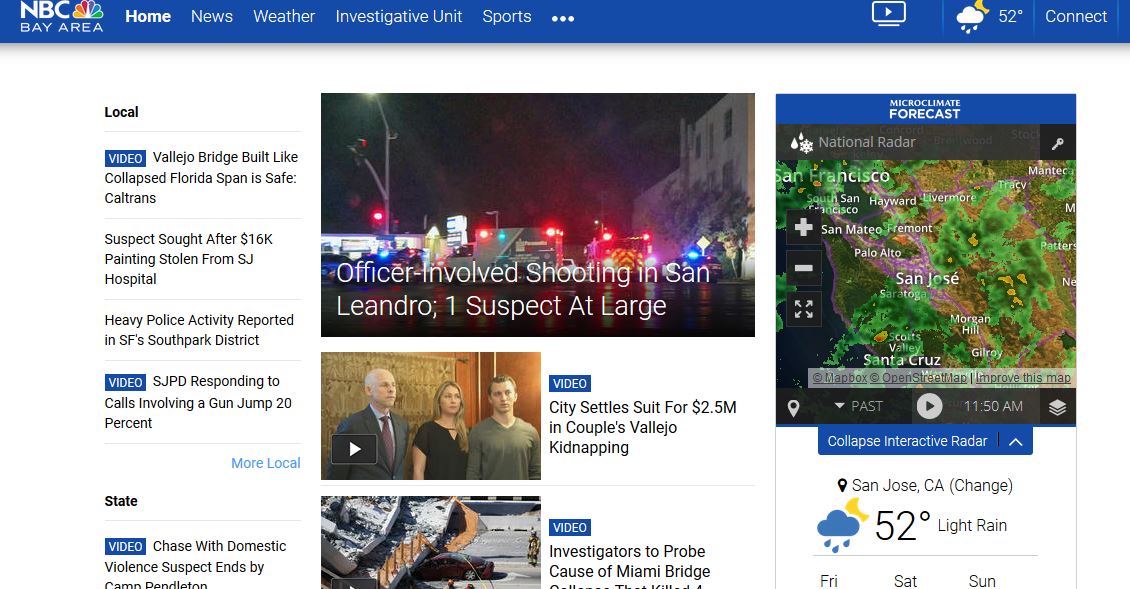Screen dimensions: 1130x589
Task: Open the Chase With Domestic Violence Suspect story
Action: pyautogui.click(x=195, y=564)
